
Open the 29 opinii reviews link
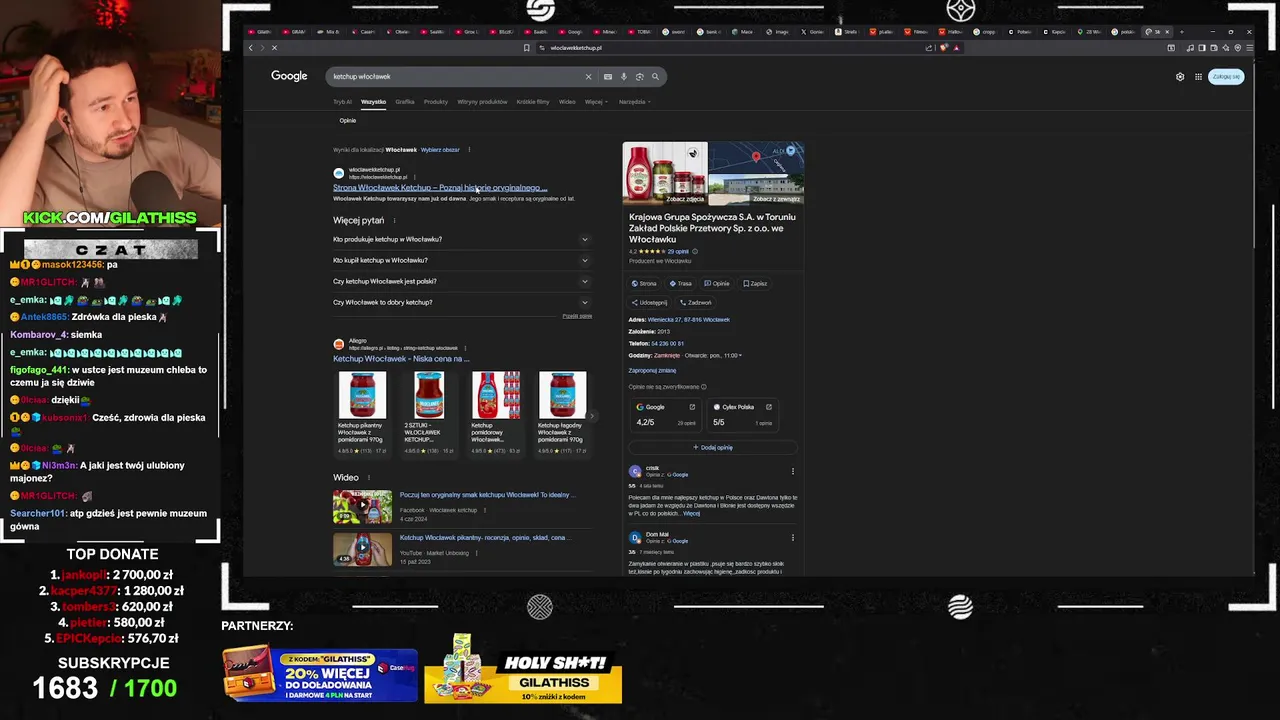(x=678, y=251)
